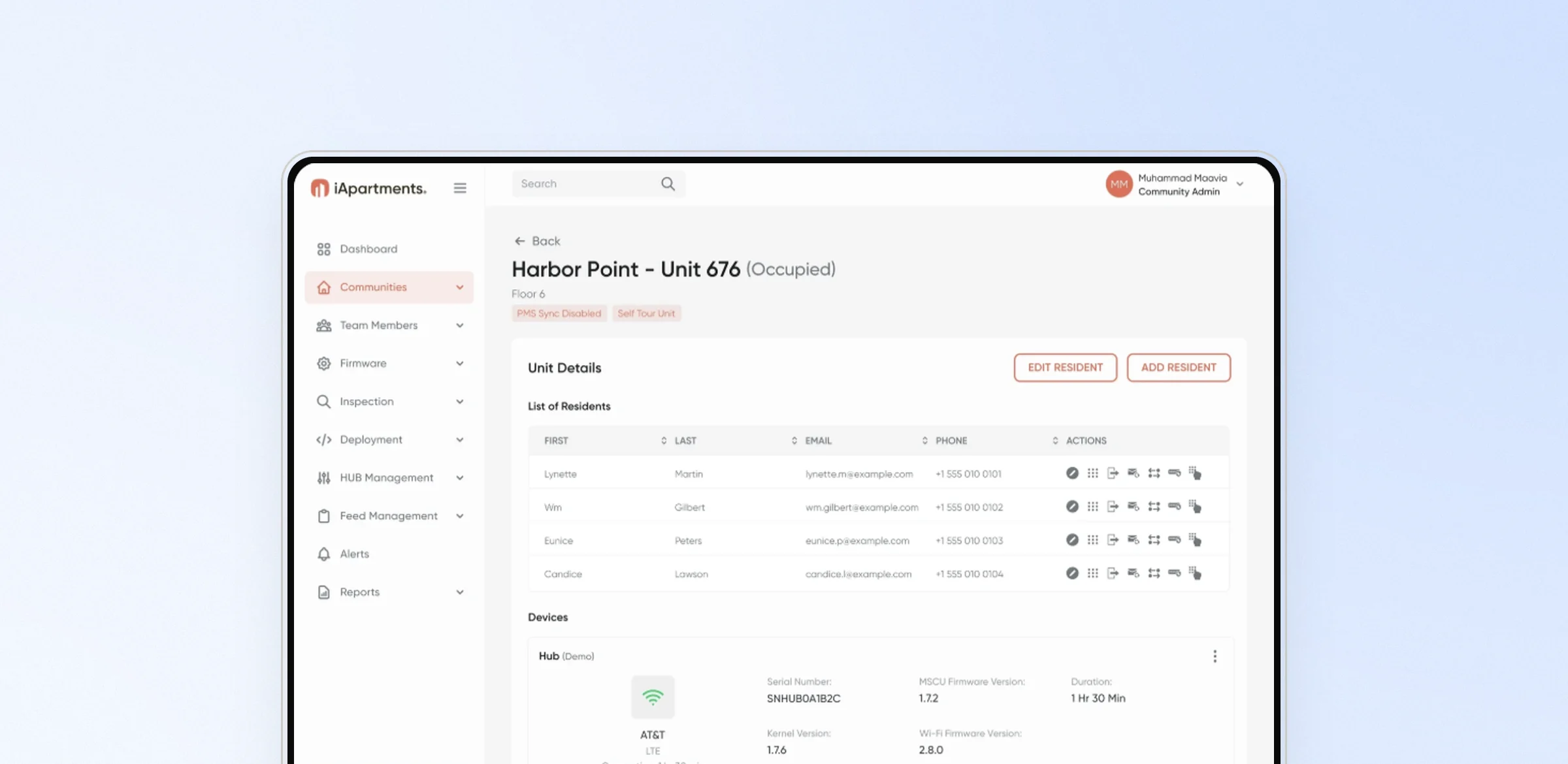The height and width of the screenshot is (764, 1568).
Task: Go back using the Back link
Action: [537, 241]
